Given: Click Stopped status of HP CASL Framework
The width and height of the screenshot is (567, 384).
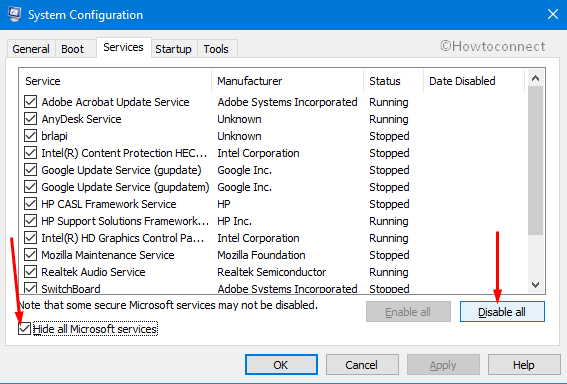Looking at the screenshot, I should coord(389,204).
